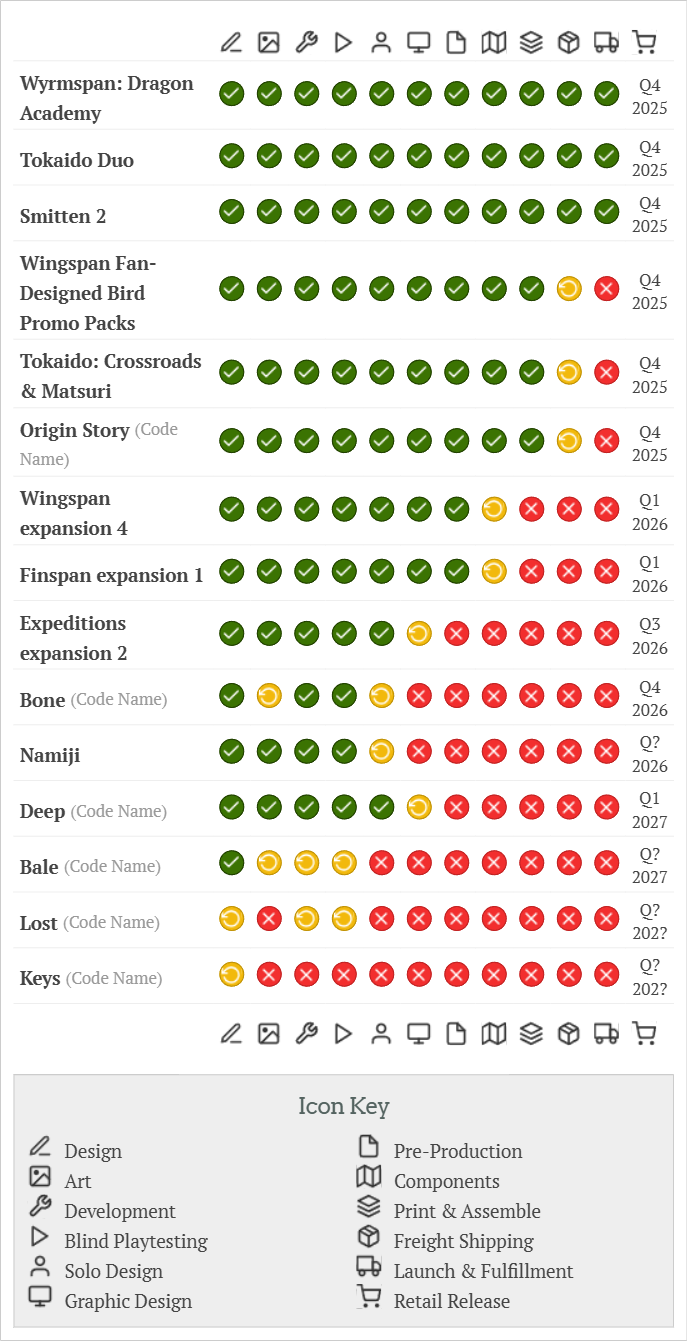Click the yellow in-progress status for Keys Design
Screen dimensions: 687x1341
[x=231, y=974]
